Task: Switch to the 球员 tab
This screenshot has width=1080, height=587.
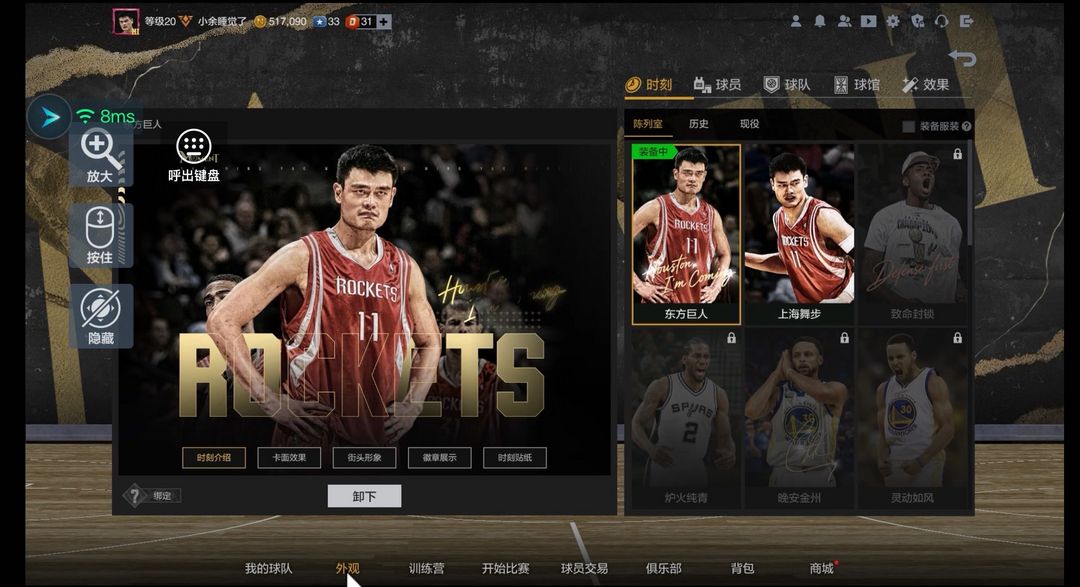Action: point(718,85)
